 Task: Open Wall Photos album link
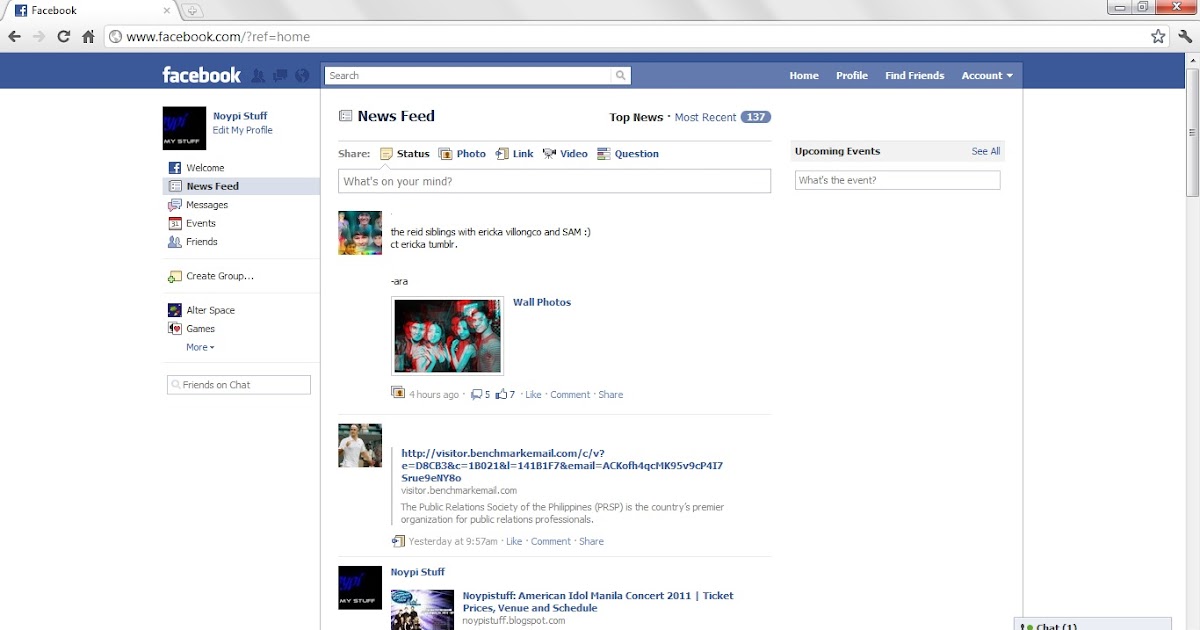coord(542,302)
